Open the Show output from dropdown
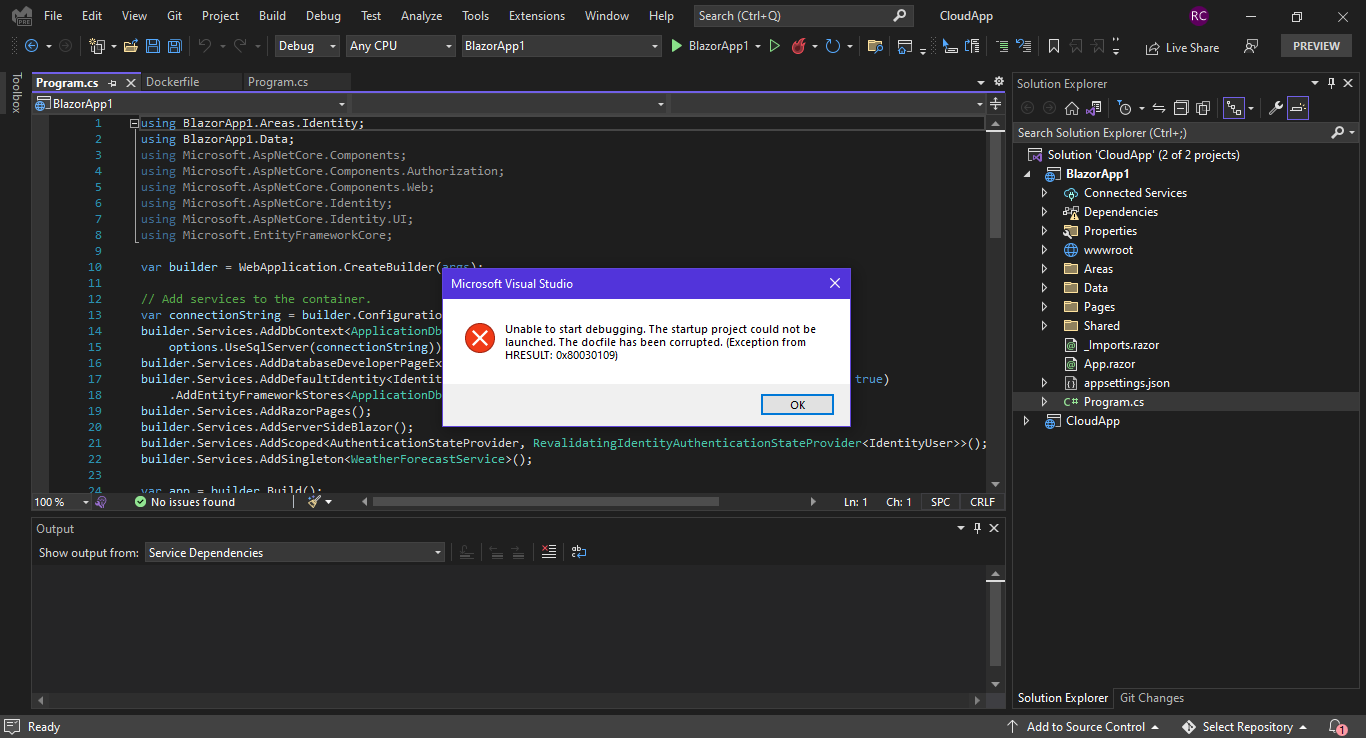Viewport: 1366px width, 738px height. pos(295,552)
